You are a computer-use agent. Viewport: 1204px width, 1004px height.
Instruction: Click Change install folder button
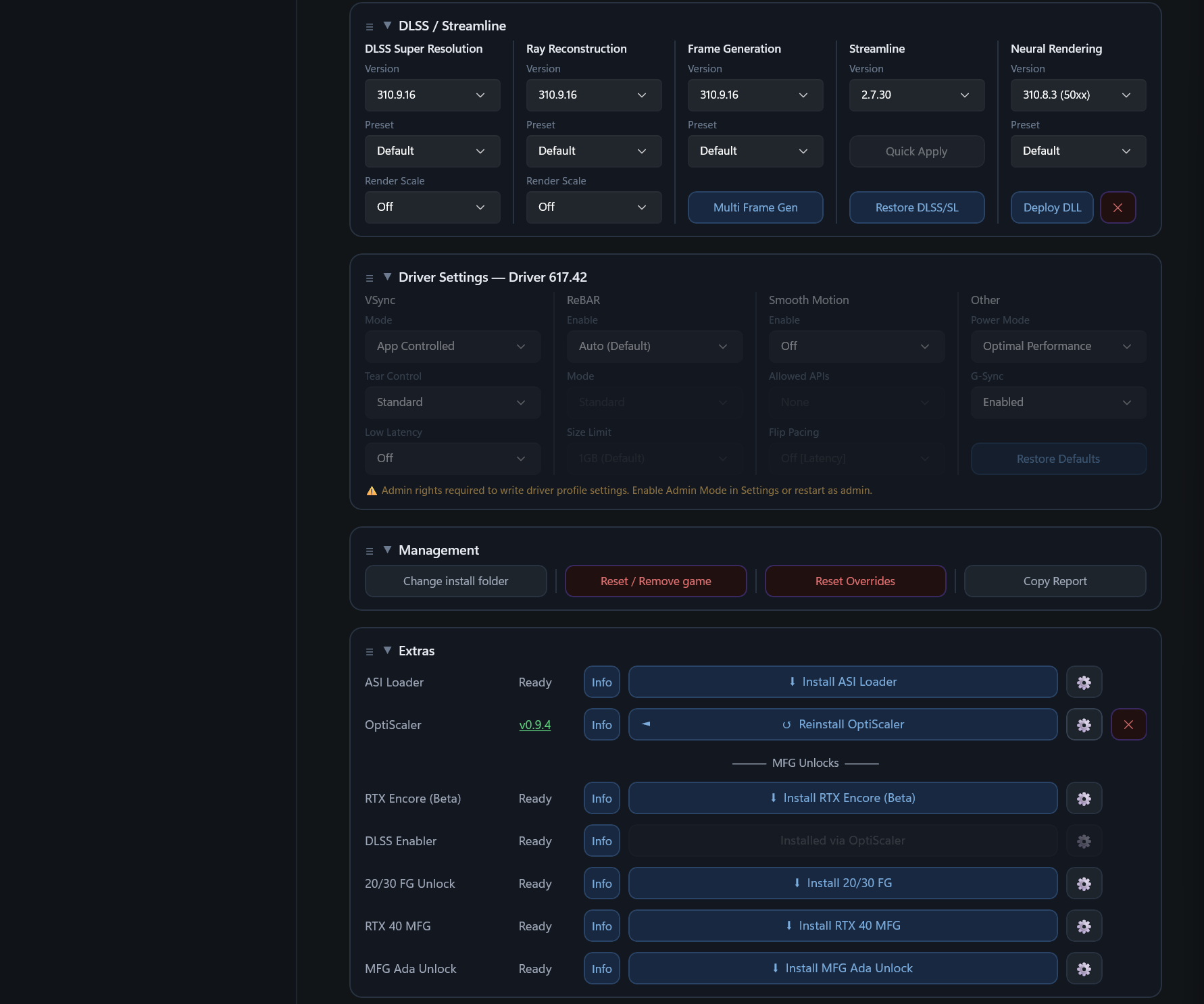pyautogui.click(x=456, y=581)
